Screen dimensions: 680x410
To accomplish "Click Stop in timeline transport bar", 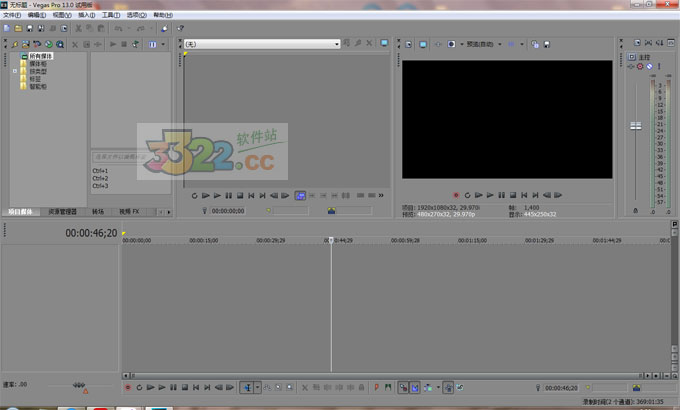I will [x=185, y=387].
